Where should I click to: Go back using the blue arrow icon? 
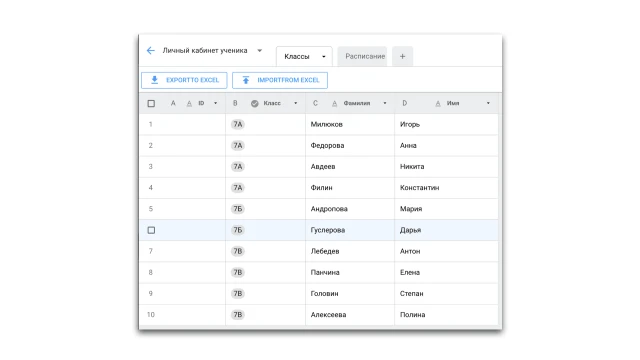click(151, 51)
